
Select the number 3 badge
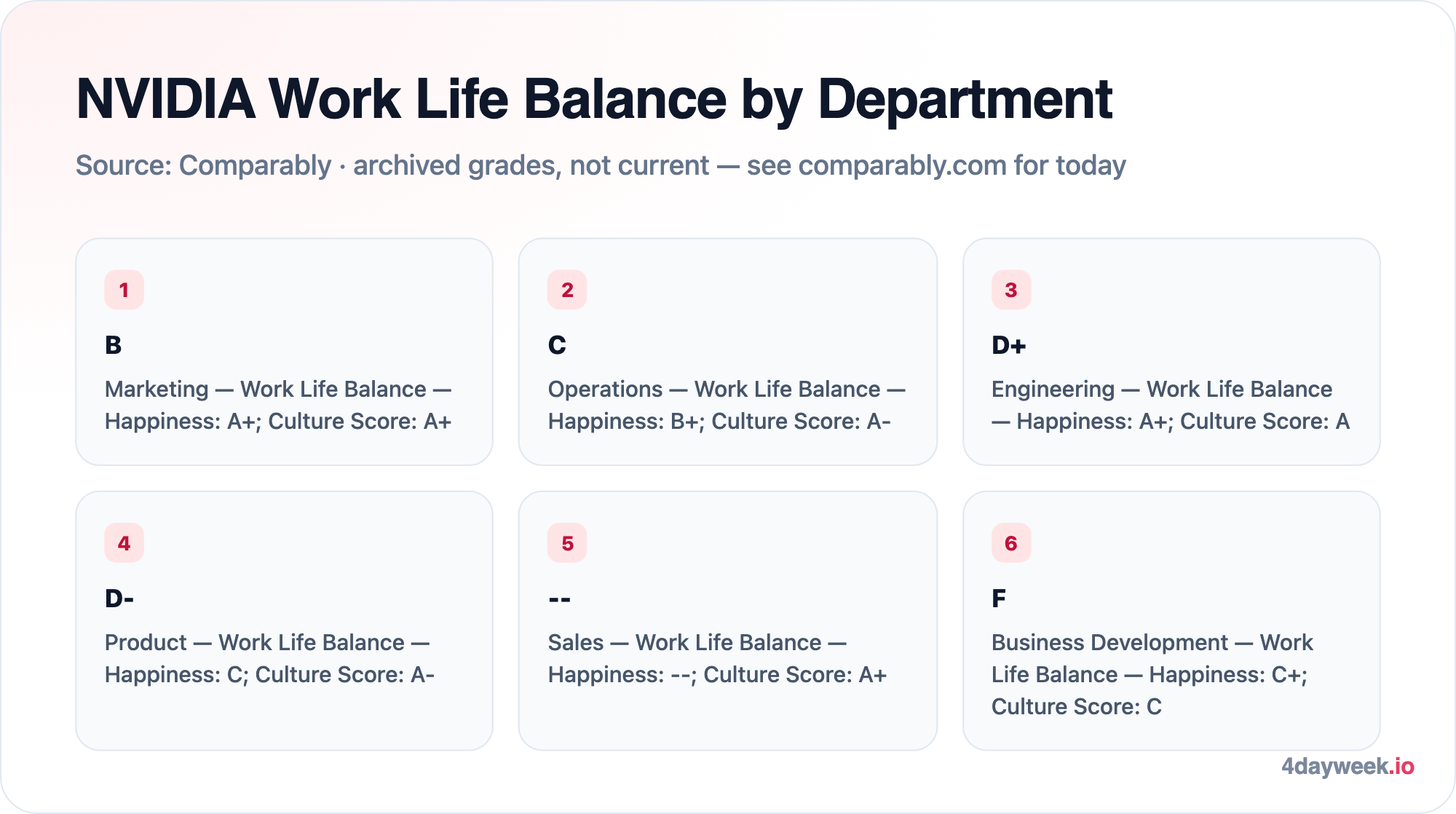tap(1011, 290)
